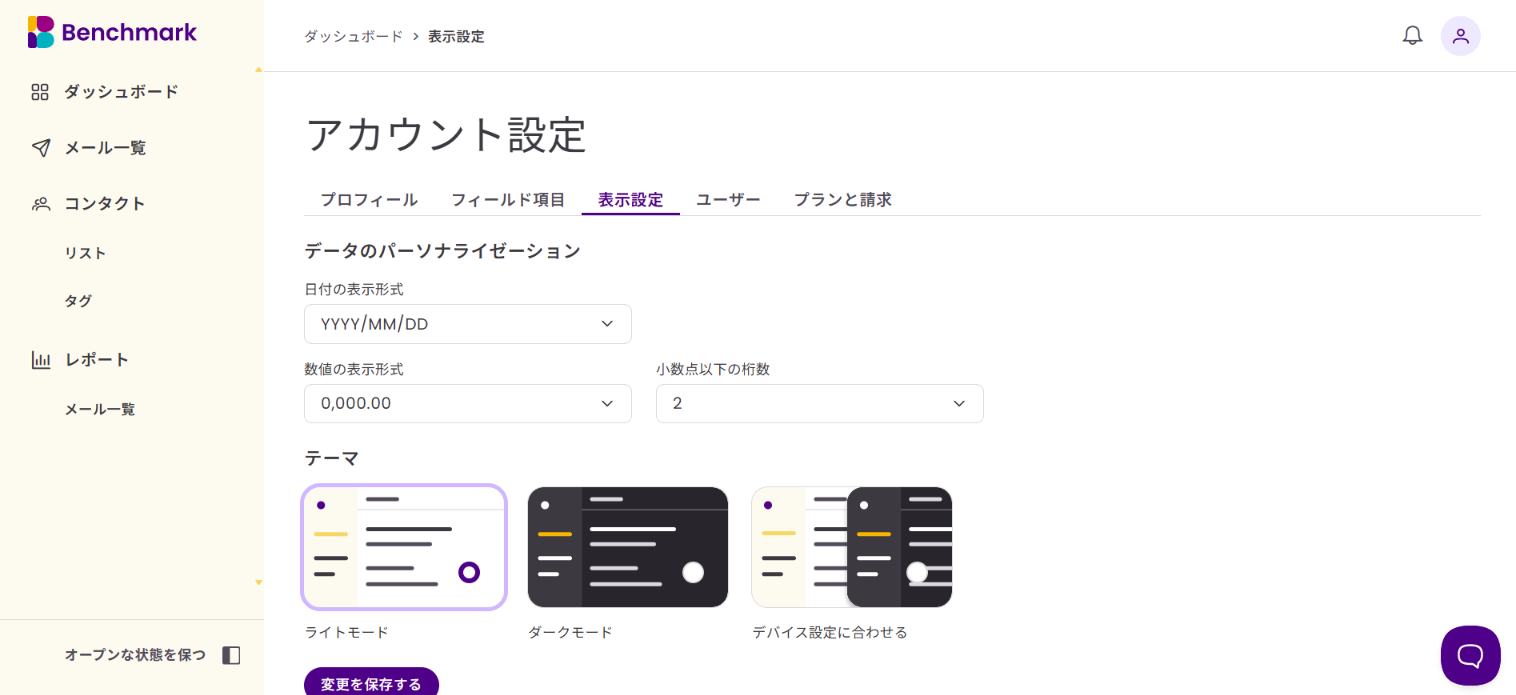Click the データのパーソナライゼーション heading
1516x695 pixels.
click(443, 251)
